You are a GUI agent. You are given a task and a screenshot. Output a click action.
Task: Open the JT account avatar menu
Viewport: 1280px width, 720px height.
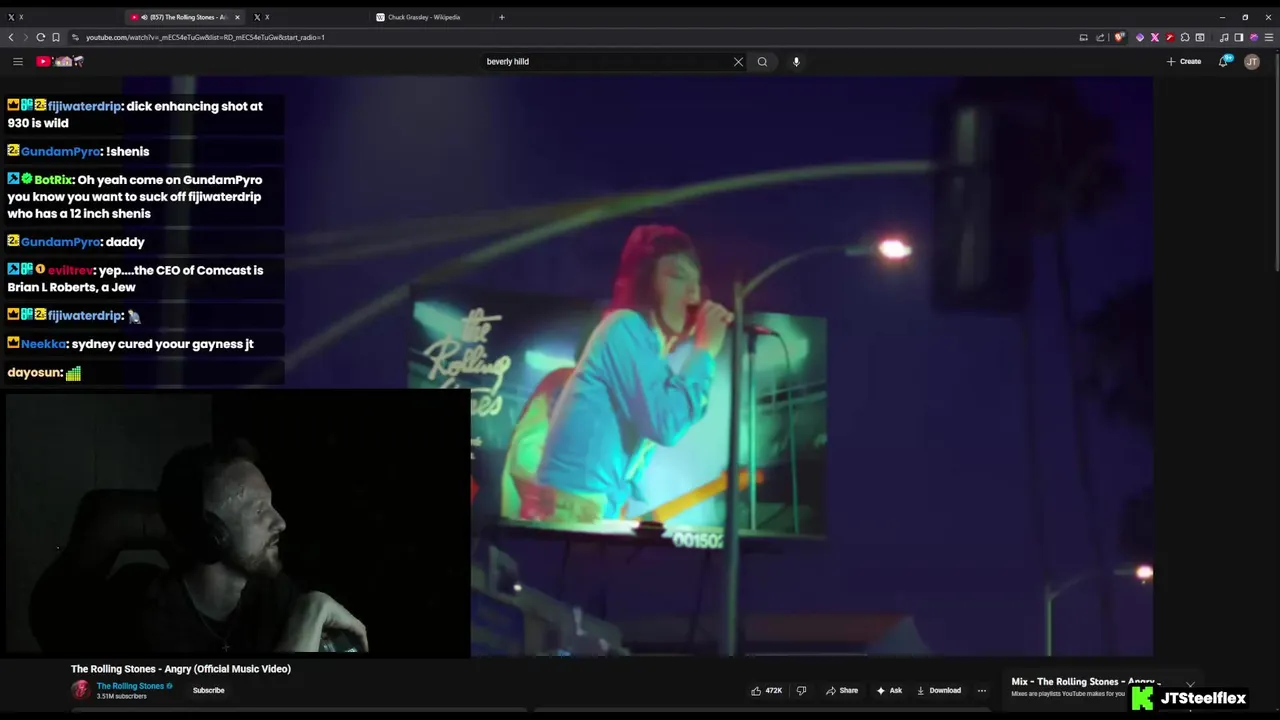[x=1251, y=61]
